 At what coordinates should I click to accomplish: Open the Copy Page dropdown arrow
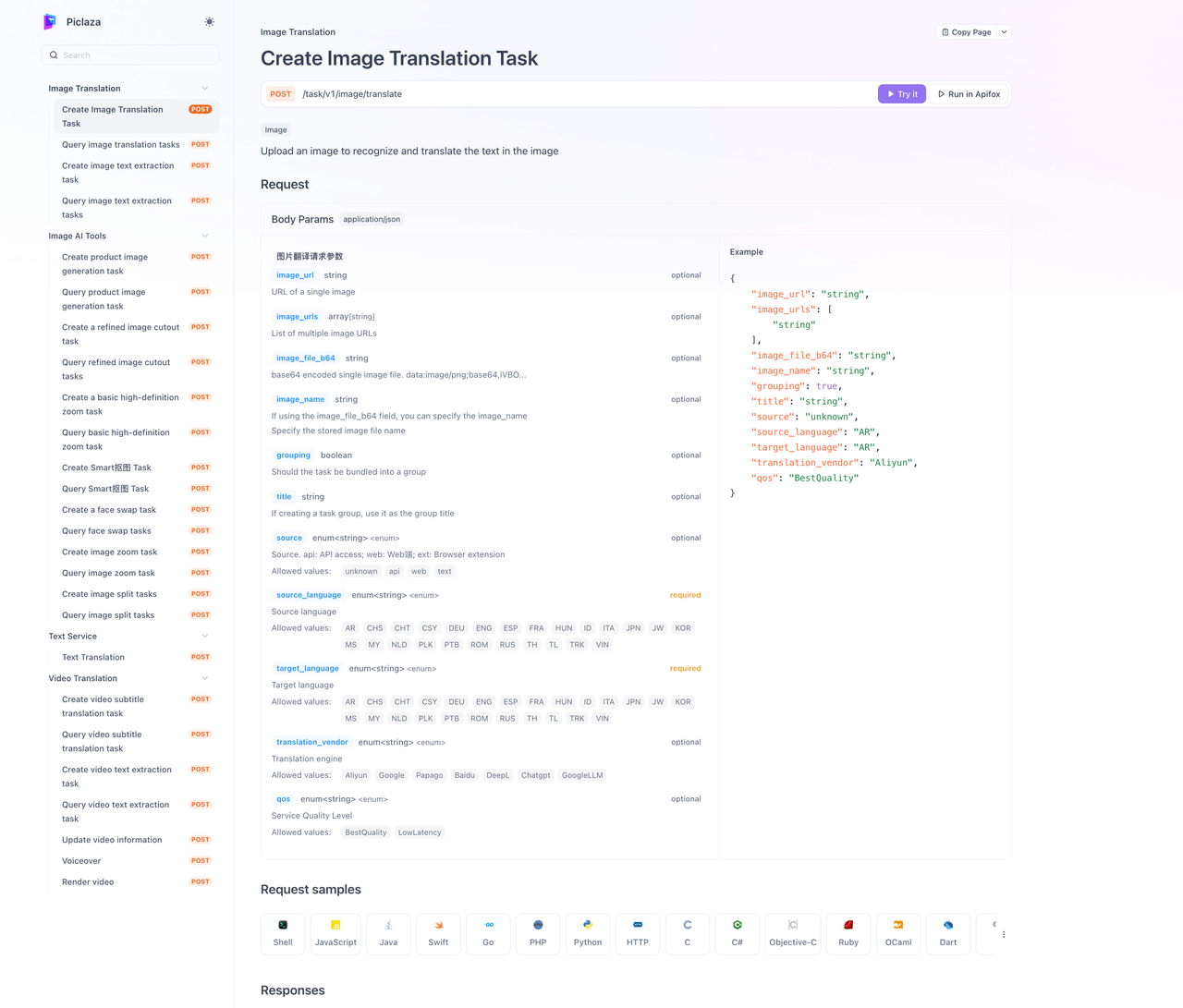[1005, 32]
